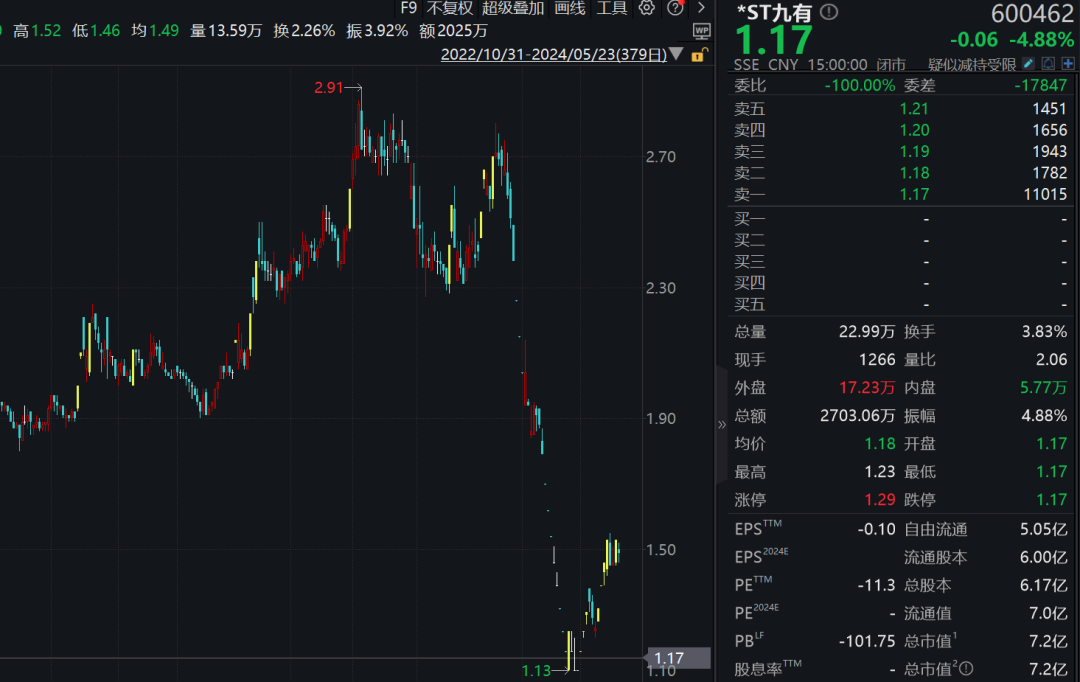Open the settings gear in the toolbar

646,8
